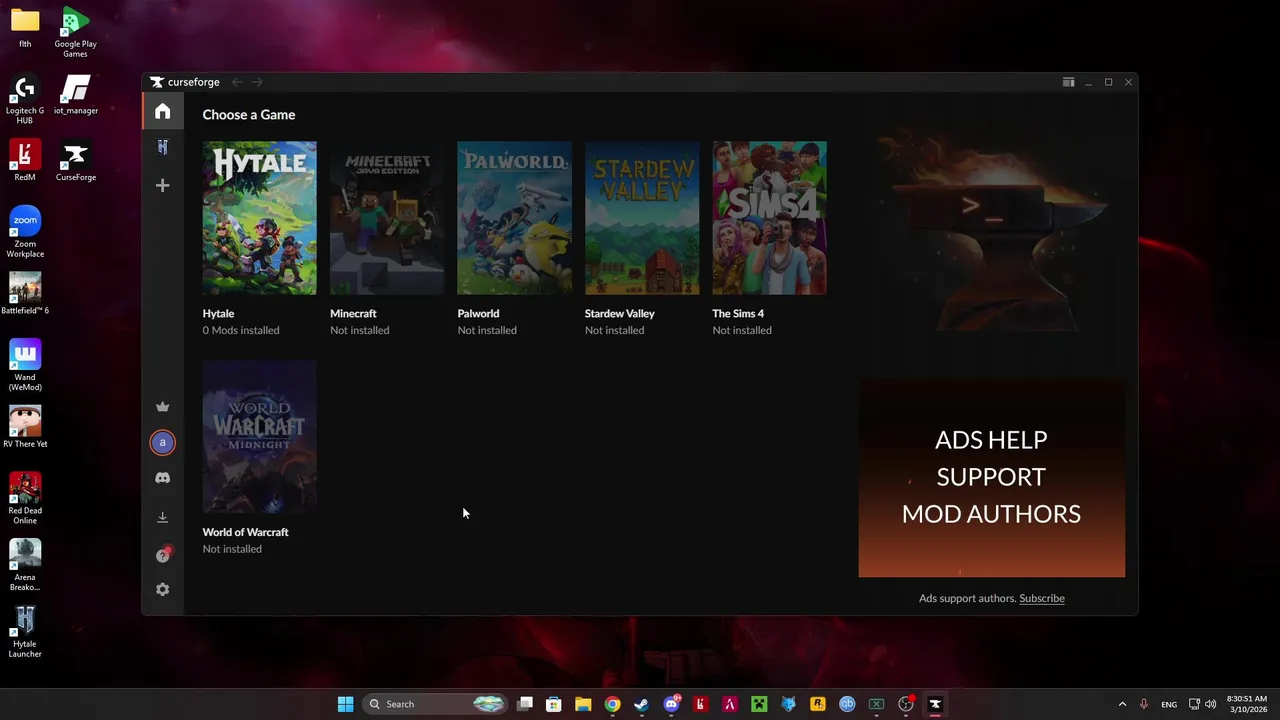Viewport: 1280px width, 720px height.
Task: Open File Explorer from the taskbar
Action: click(x=583, y=704)
